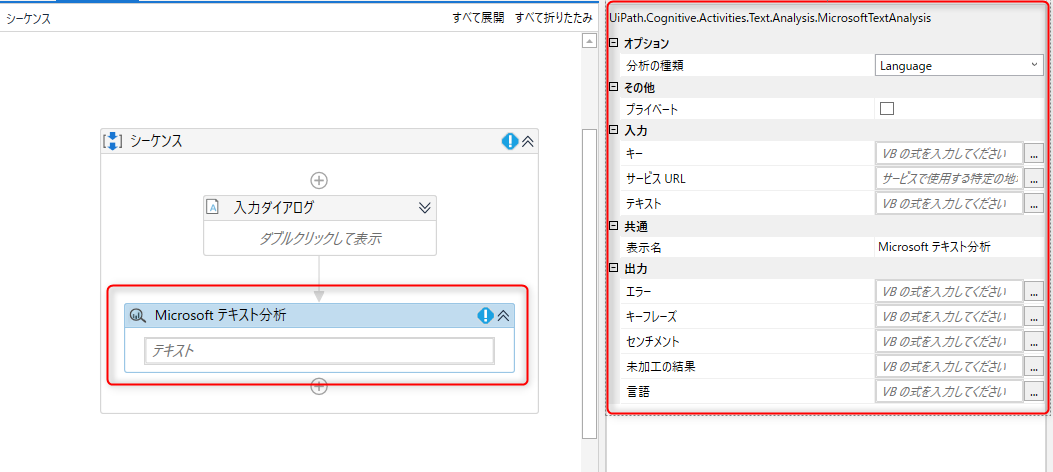Collapse the Microsoft テキスト分析 activity
This screenshot has height=472, width=1053.
(504, 316)
